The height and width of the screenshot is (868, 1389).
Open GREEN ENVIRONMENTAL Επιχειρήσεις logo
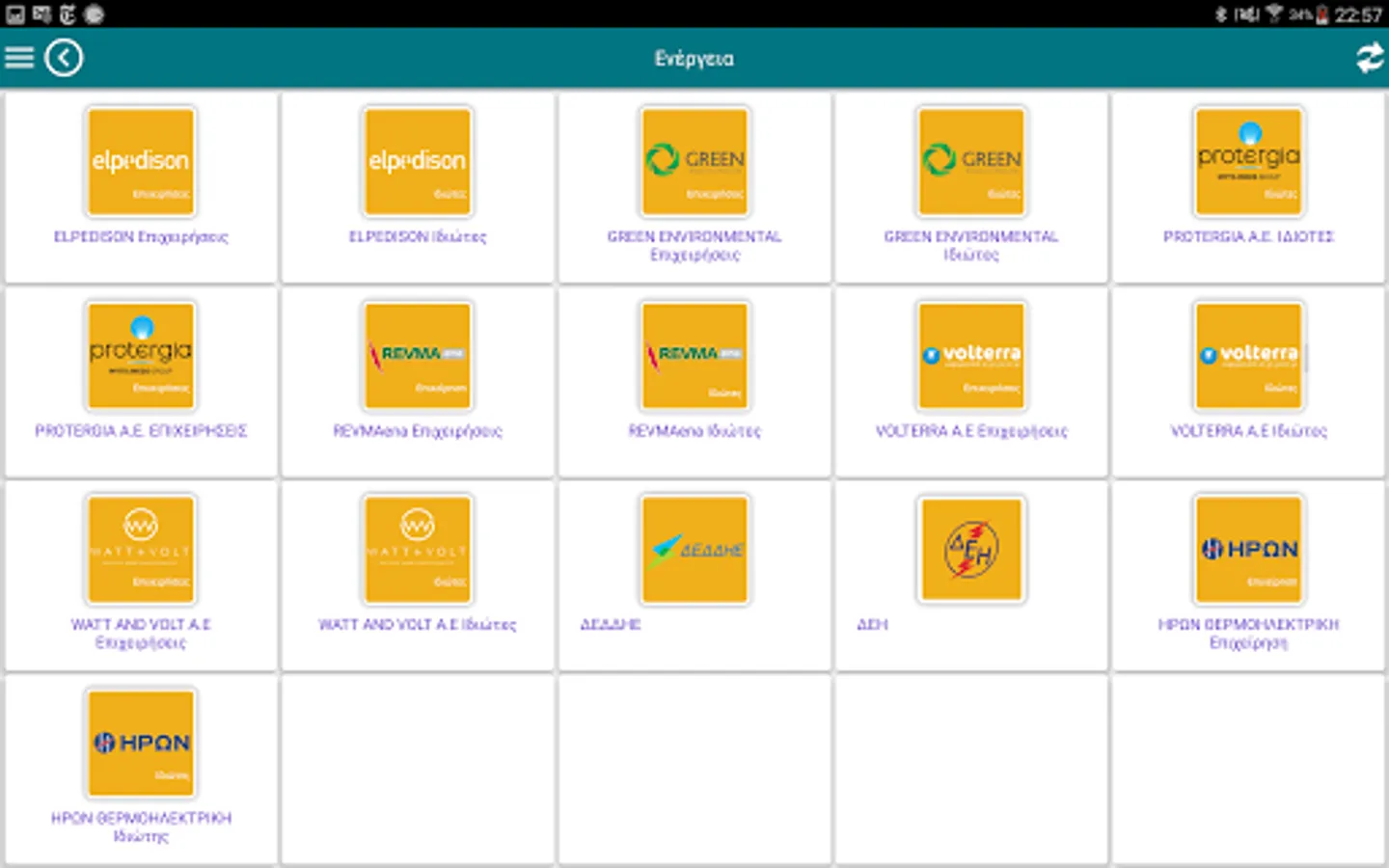[694, 162]
